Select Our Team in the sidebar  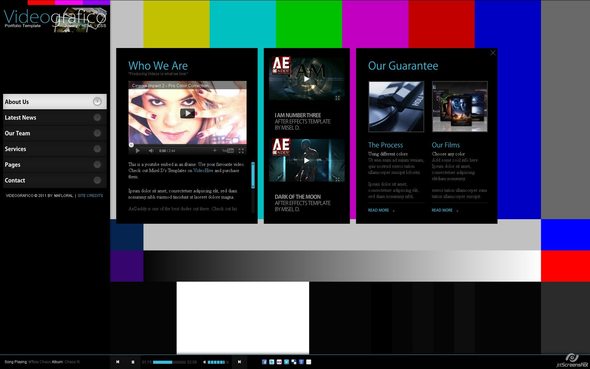click(55, 133)
